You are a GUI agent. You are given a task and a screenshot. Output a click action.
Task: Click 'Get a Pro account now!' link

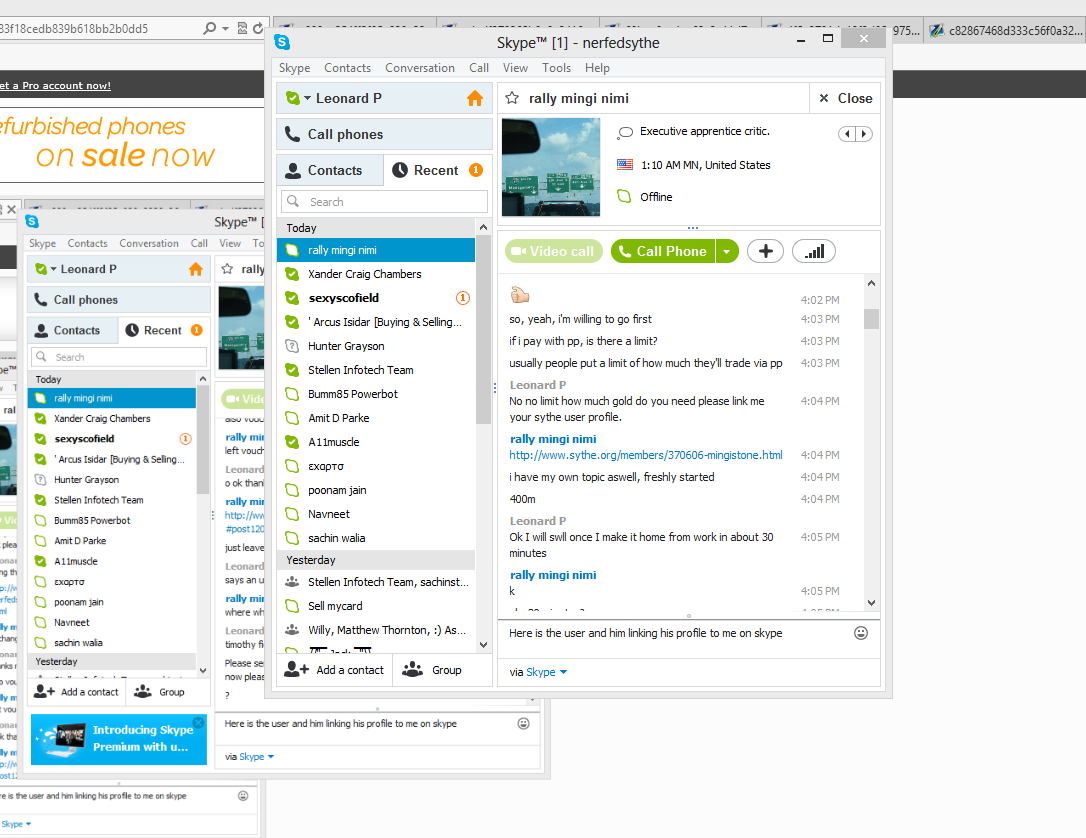click(55, 86)
